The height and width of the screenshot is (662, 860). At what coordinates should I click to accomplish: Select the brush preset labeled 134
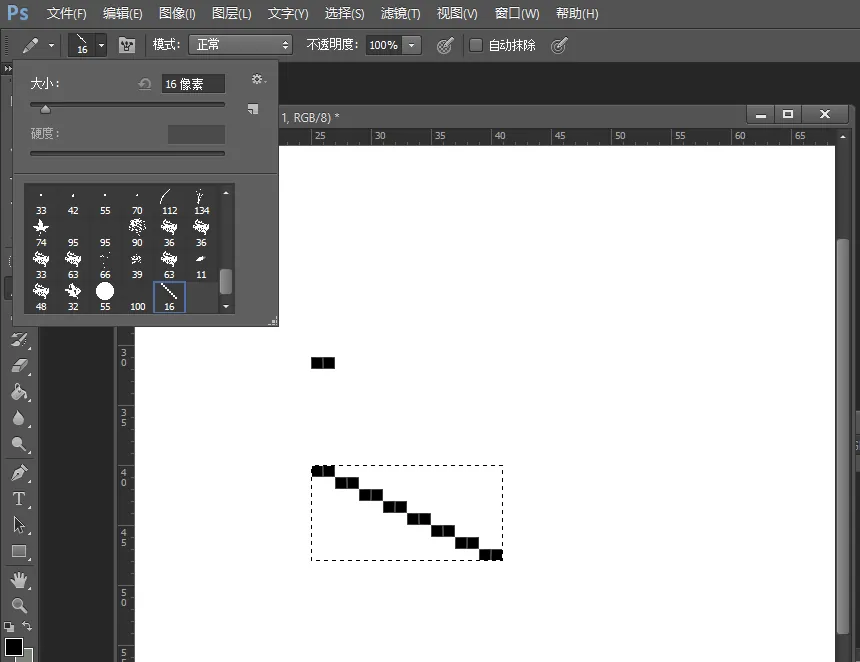201,202
